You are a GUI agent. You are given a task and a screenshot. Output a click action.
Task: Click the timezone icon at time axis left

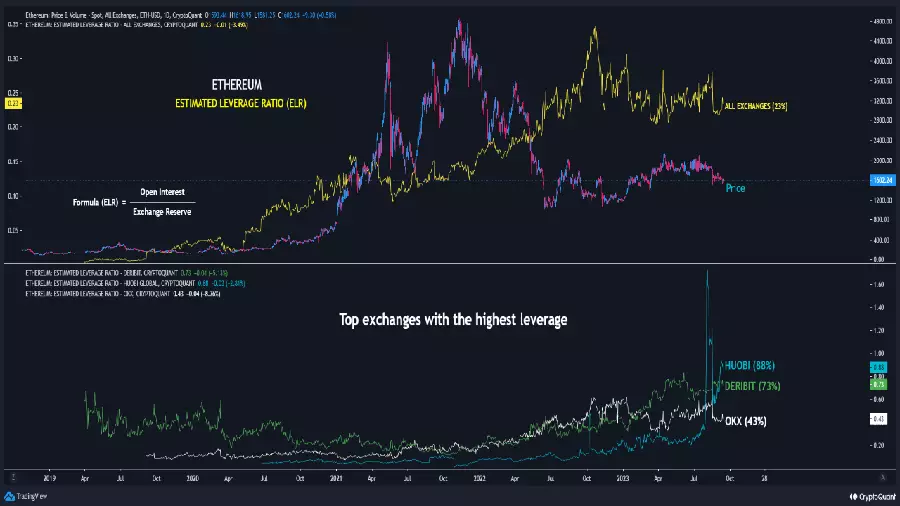coord(13,477)
